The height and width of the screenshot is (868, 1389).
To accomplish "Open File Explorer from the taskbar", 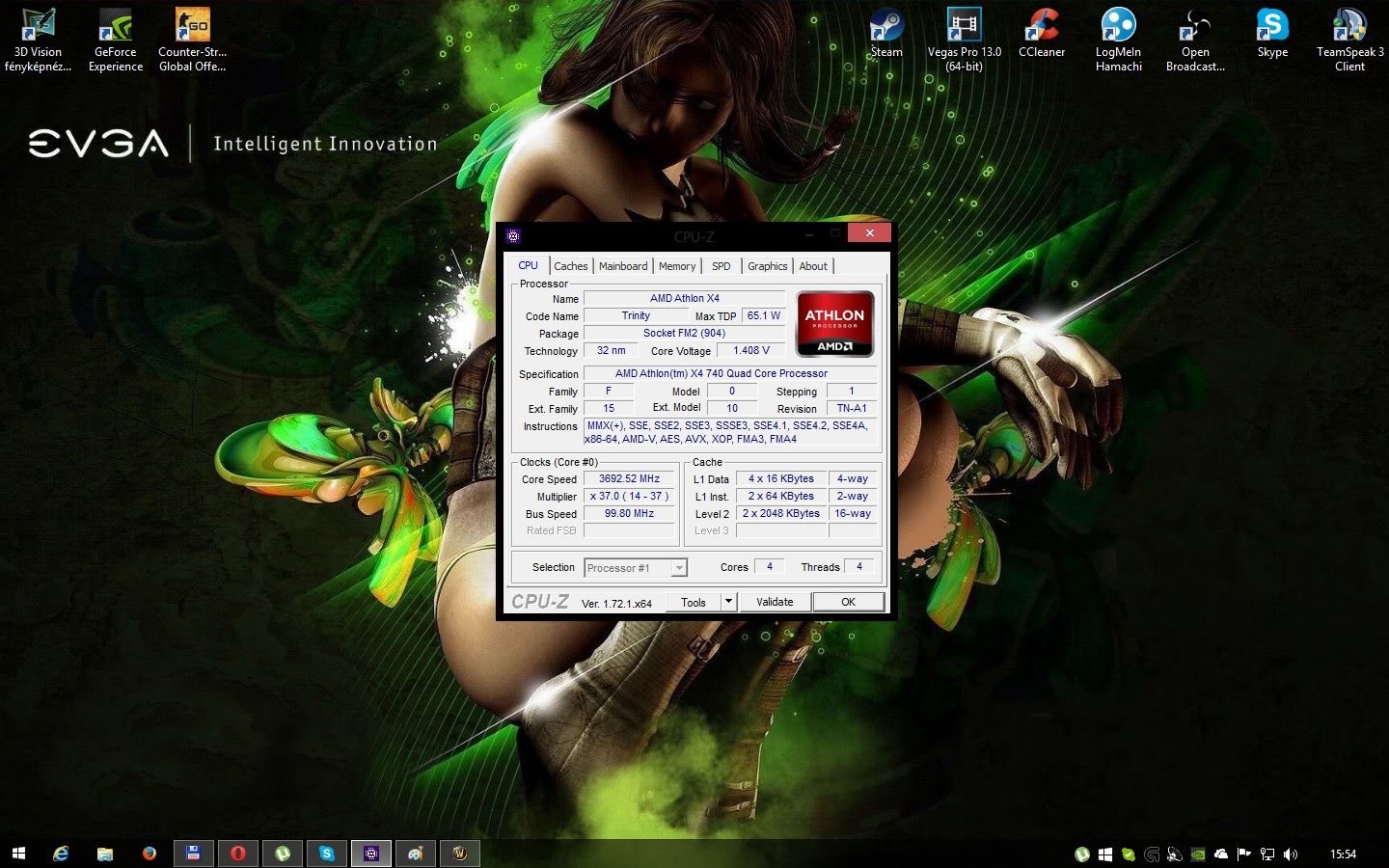I will coord(105,854).
